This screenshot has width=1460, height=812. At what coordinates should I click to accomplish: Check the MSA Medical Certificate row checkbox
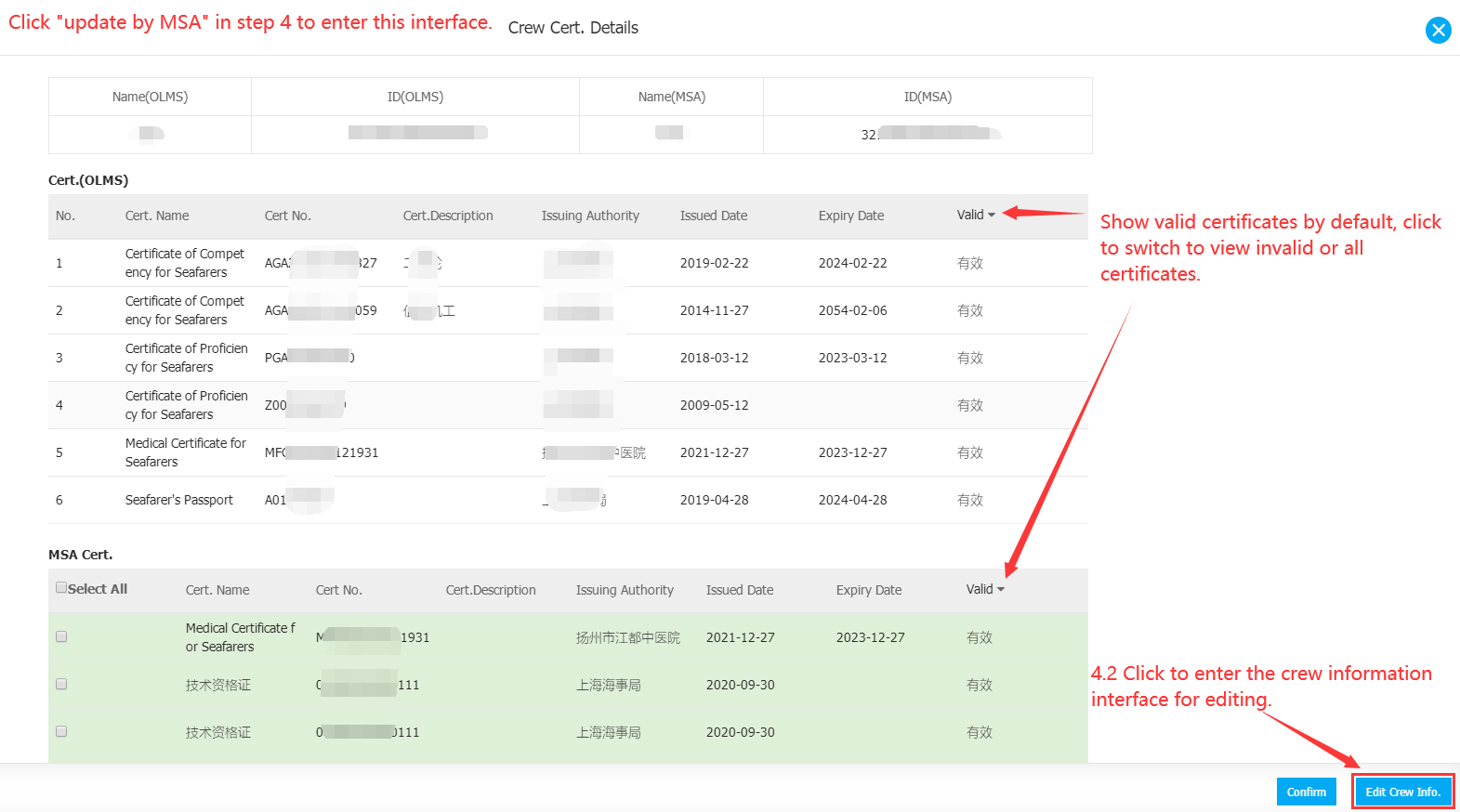(x=61, y=636)
